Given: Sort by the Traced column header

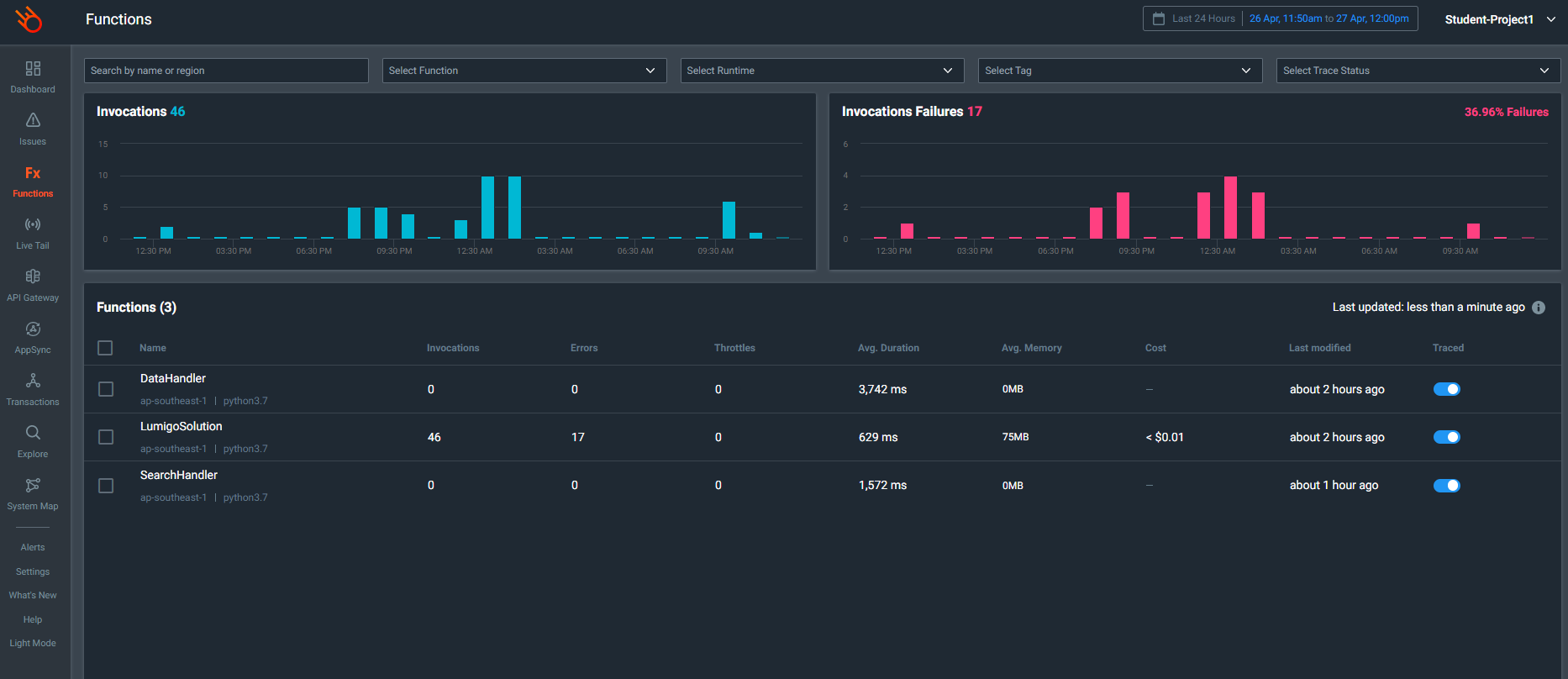Looking at the screenshot, I should tap(1448, 348).
